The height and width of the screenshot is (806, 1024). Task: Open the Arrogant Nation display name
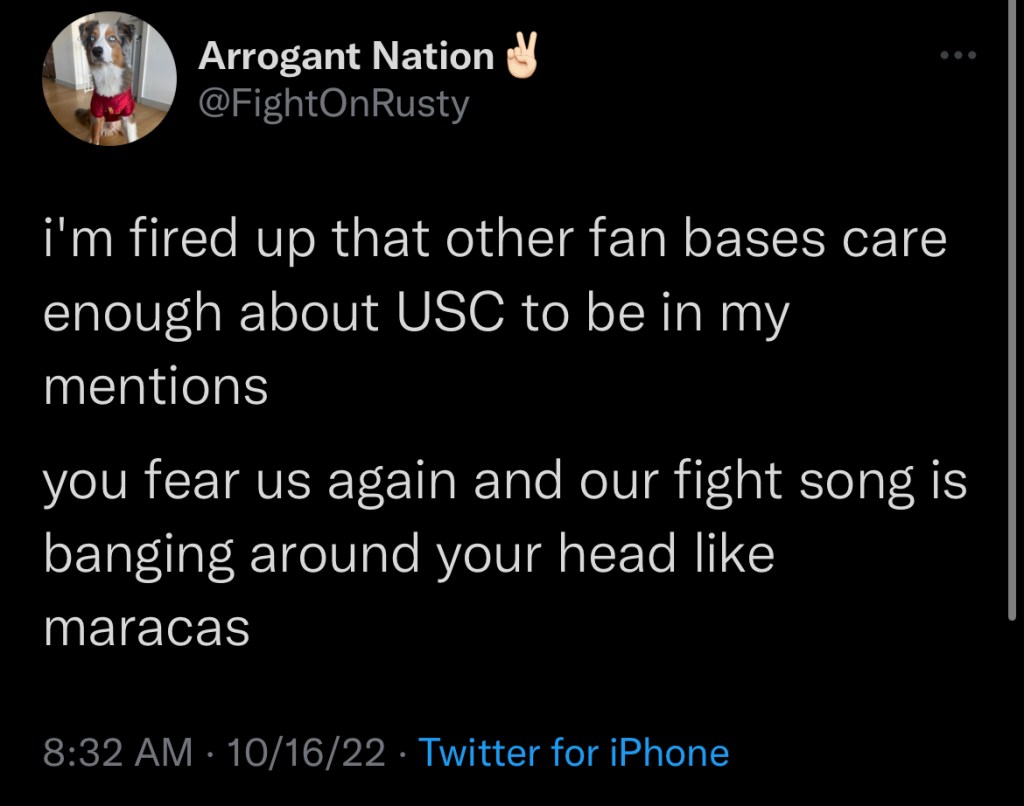click(345, 56)
